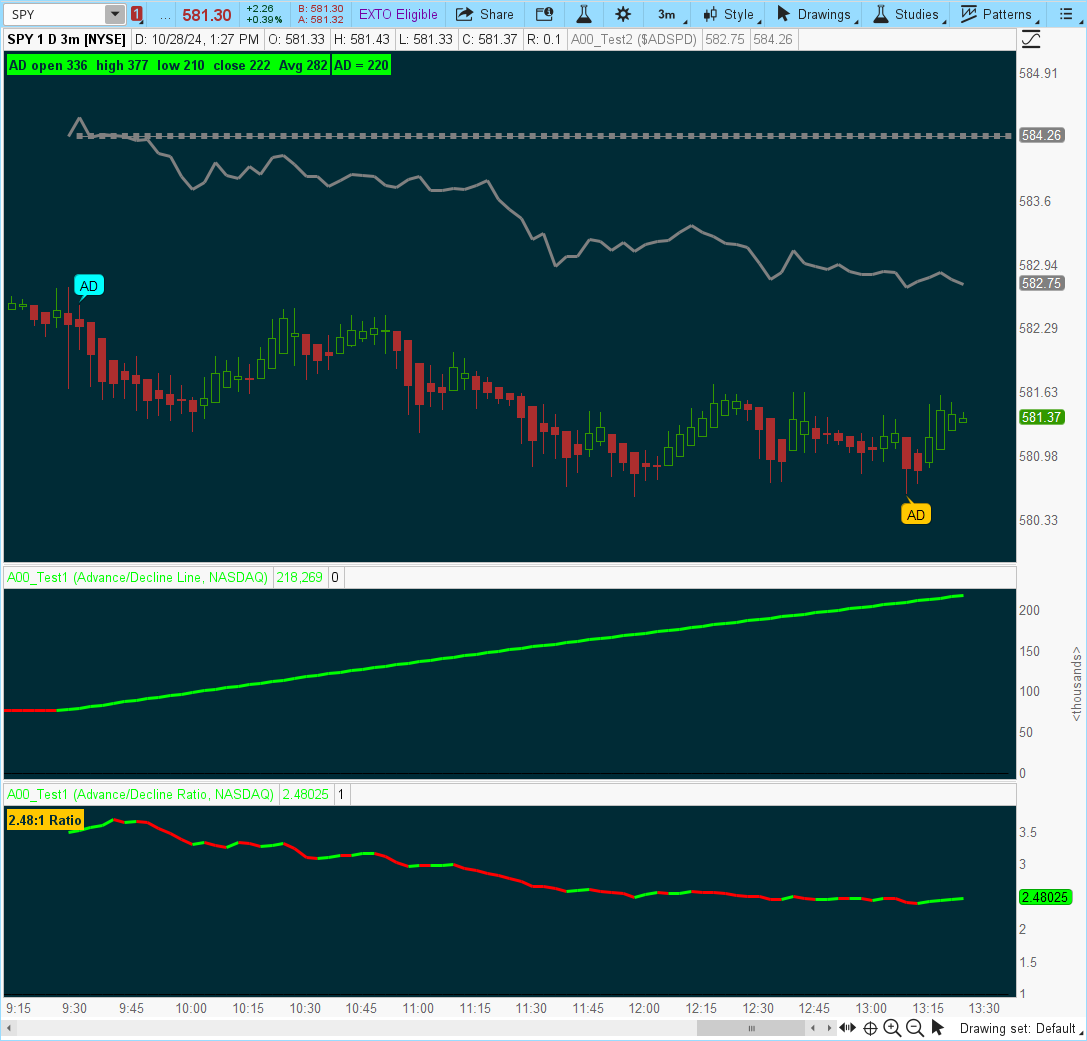Click the horizontal scrollbar thumb
The image size is (1087, 1041).
751,1028
